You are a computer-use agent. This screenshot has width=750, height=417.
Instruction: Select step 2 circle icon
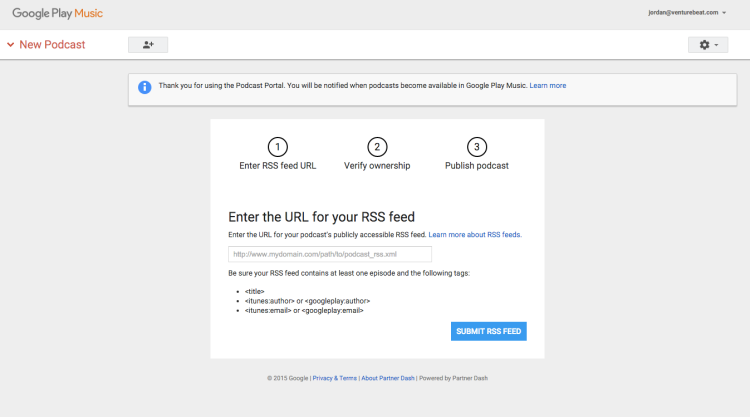pyautogui.click(x=377, y=147)
